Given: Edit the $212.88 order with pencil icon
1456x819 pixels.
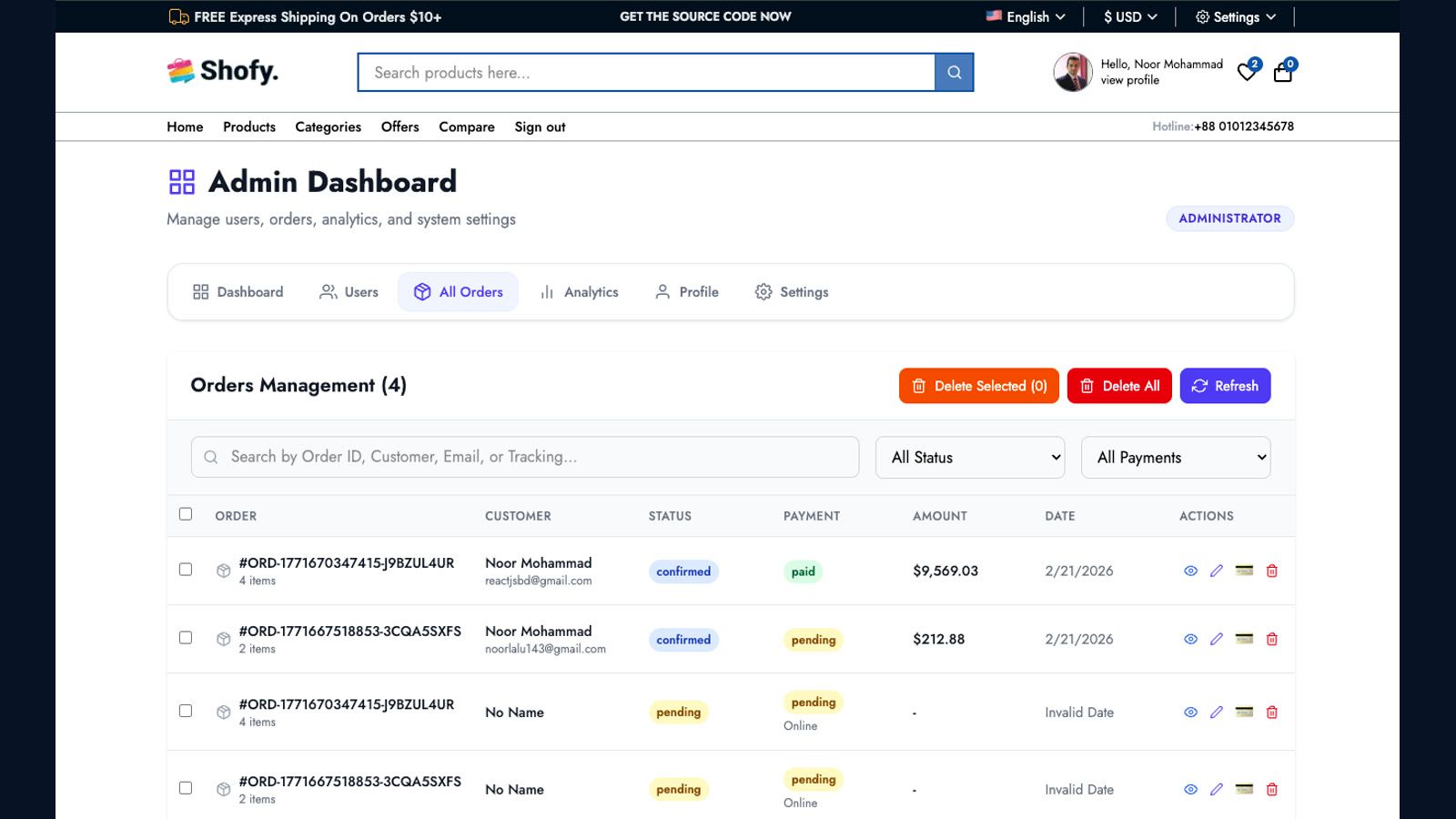Looking at the screenshot, I should point(1217,639).
